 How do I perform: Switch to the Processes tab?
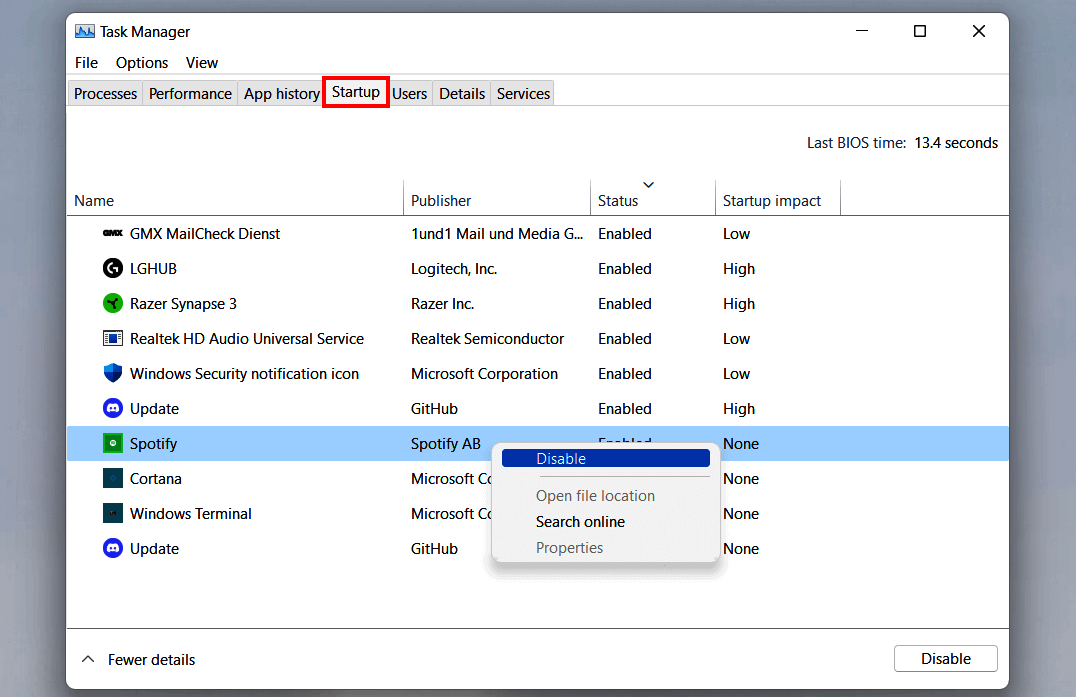pyautogui.click(x=104, y=93)
